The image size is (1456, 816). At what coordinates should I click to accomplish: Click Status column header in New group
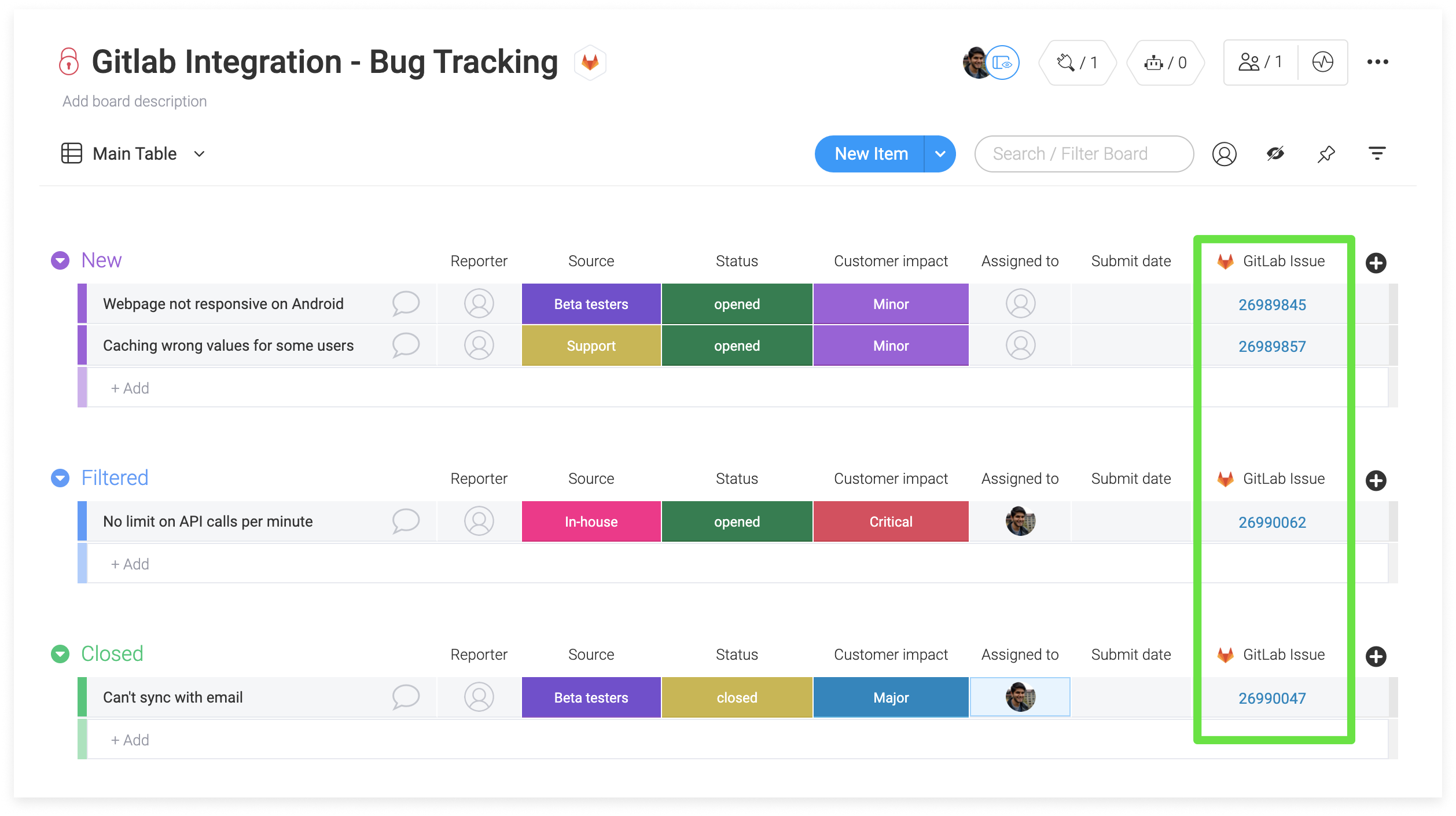click(x=737, y=261)
